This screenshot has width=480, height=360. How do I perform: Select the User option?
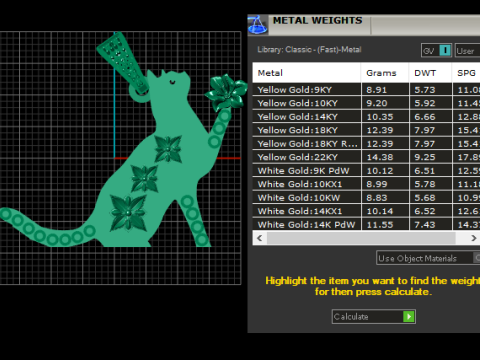[x=468, y=51]
